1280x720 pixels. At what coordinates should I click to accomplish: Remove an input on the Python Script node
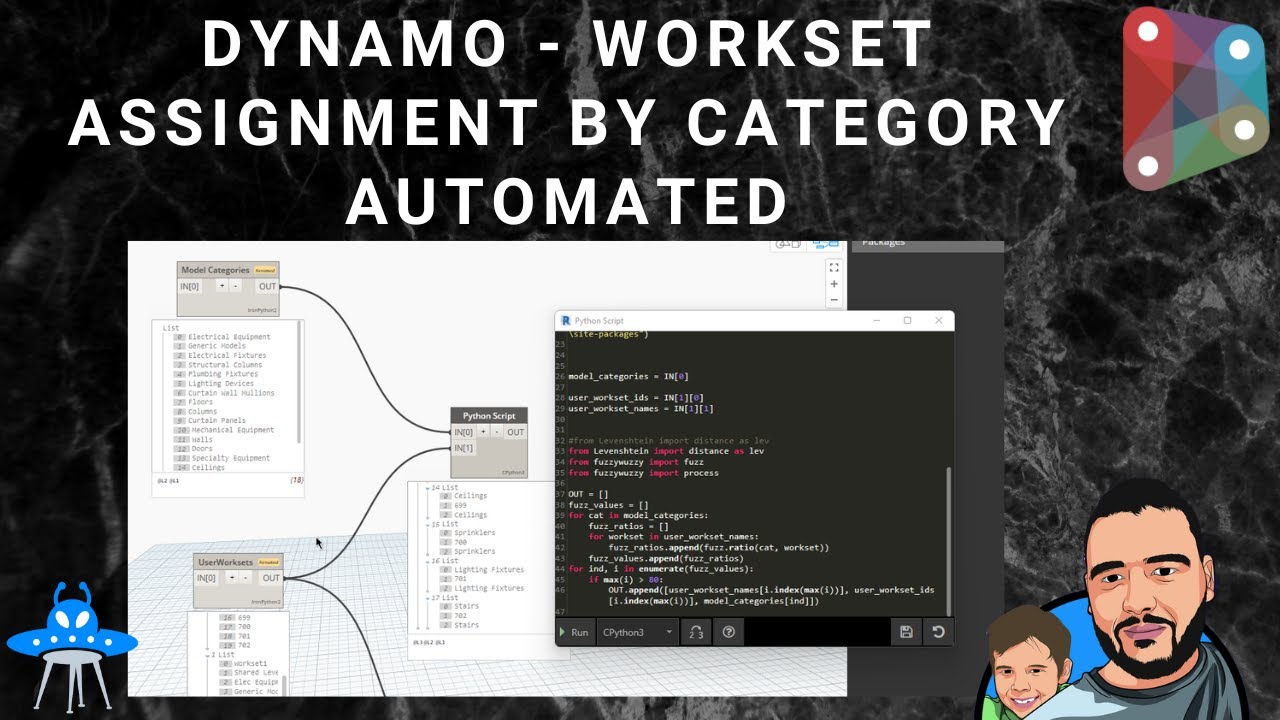click(x=497, y=432)
